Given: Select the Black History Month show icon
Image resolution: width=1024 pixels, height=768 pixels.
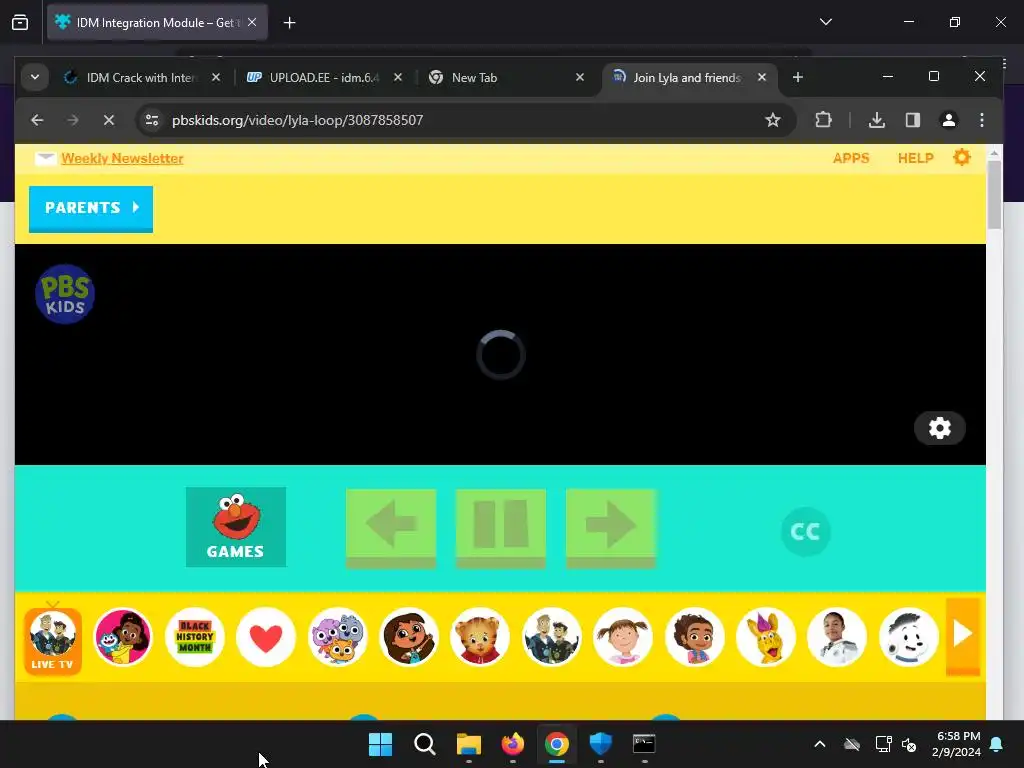Looking at the screenshot, I should pos(195,637).
